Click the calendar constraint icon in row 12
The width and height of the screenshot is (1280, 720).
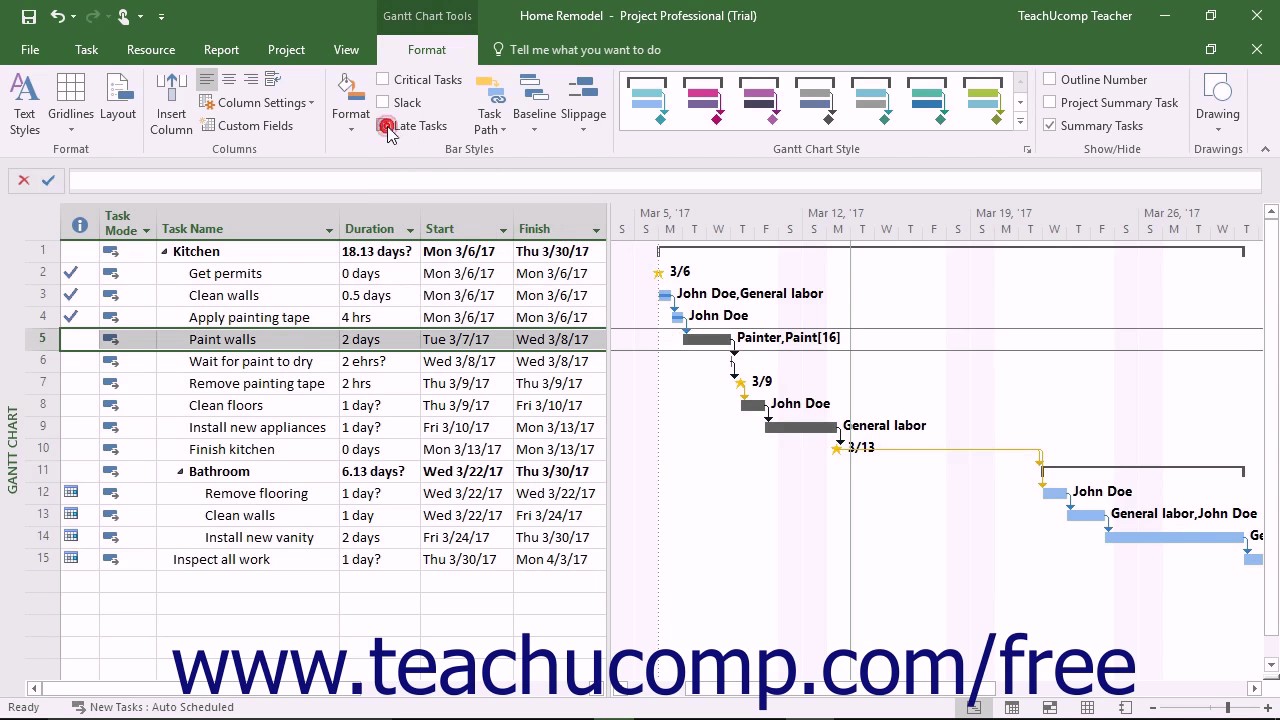pyautogui.click(x=71, y=492)
